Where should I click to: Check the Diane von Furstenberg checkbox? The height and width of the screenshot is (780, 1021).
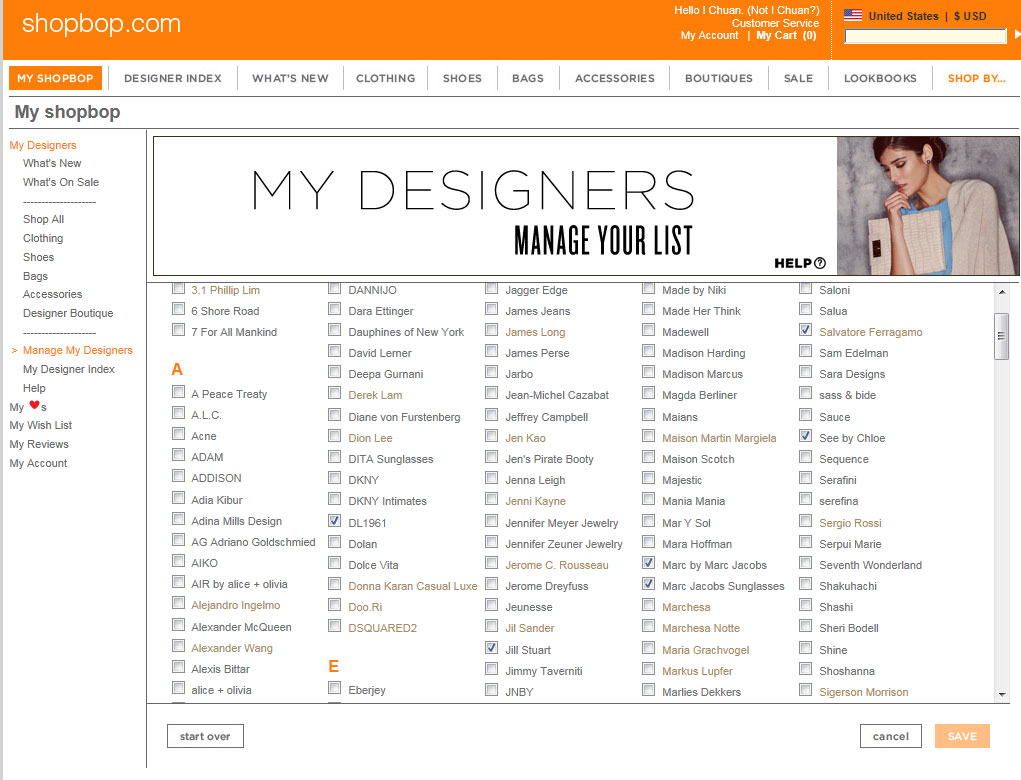tap(335, 415)
